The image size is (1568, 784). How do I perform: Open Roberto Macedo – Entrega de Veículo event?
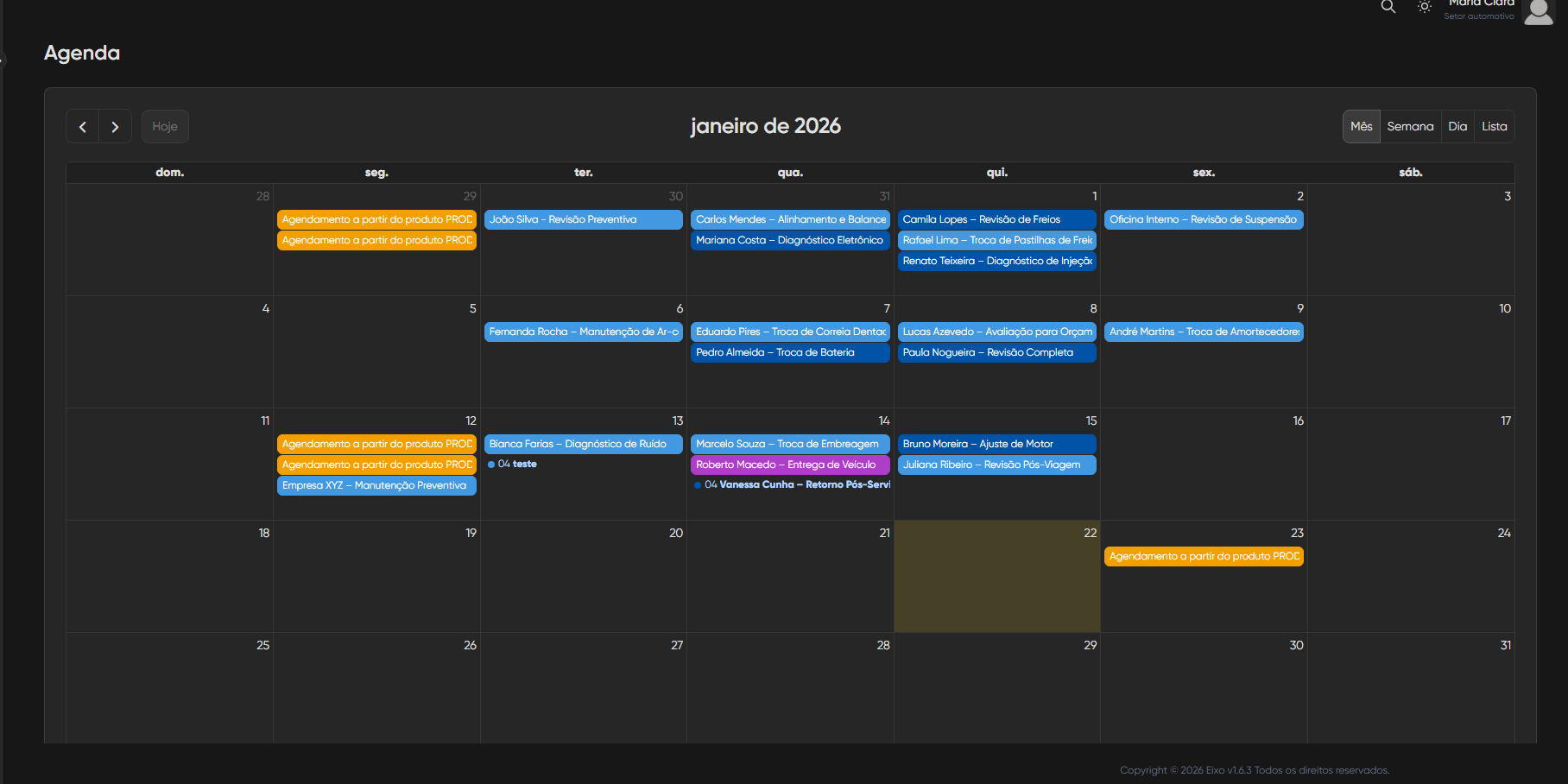789,465
